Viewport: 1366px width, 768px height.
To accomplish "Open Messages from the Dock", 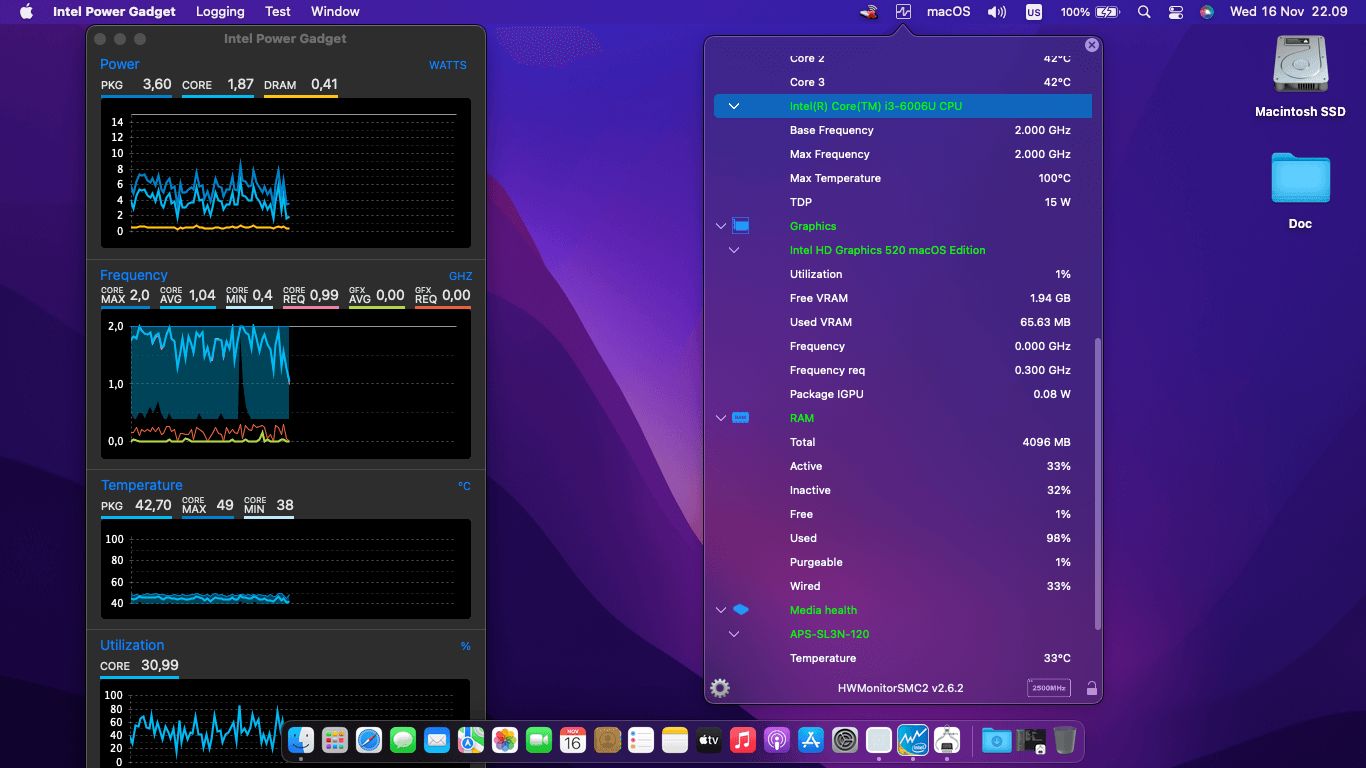I will click(x=403, y=740).
